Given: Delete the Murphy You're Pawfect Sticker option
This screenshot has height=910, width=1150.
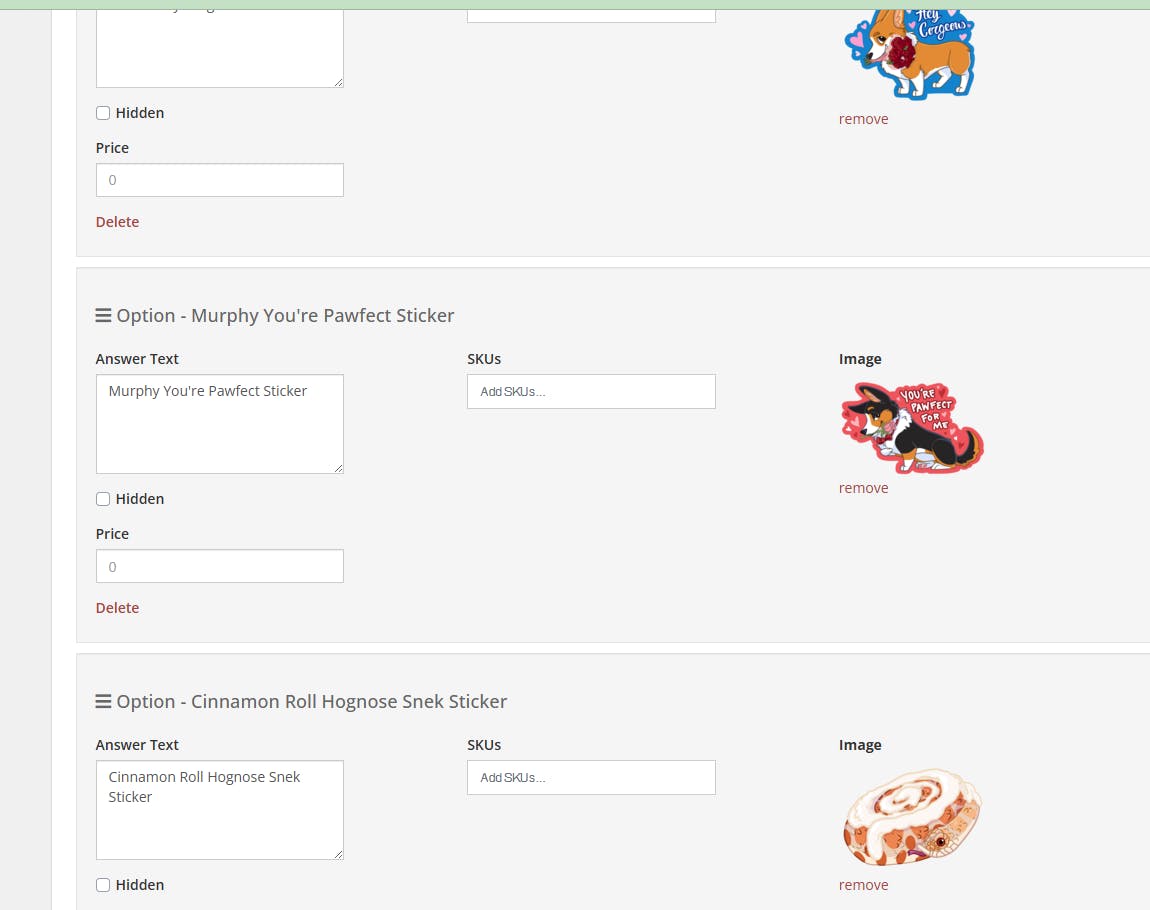Looking at the screenshot, I should pyautogui.click(x=117, y=608).
